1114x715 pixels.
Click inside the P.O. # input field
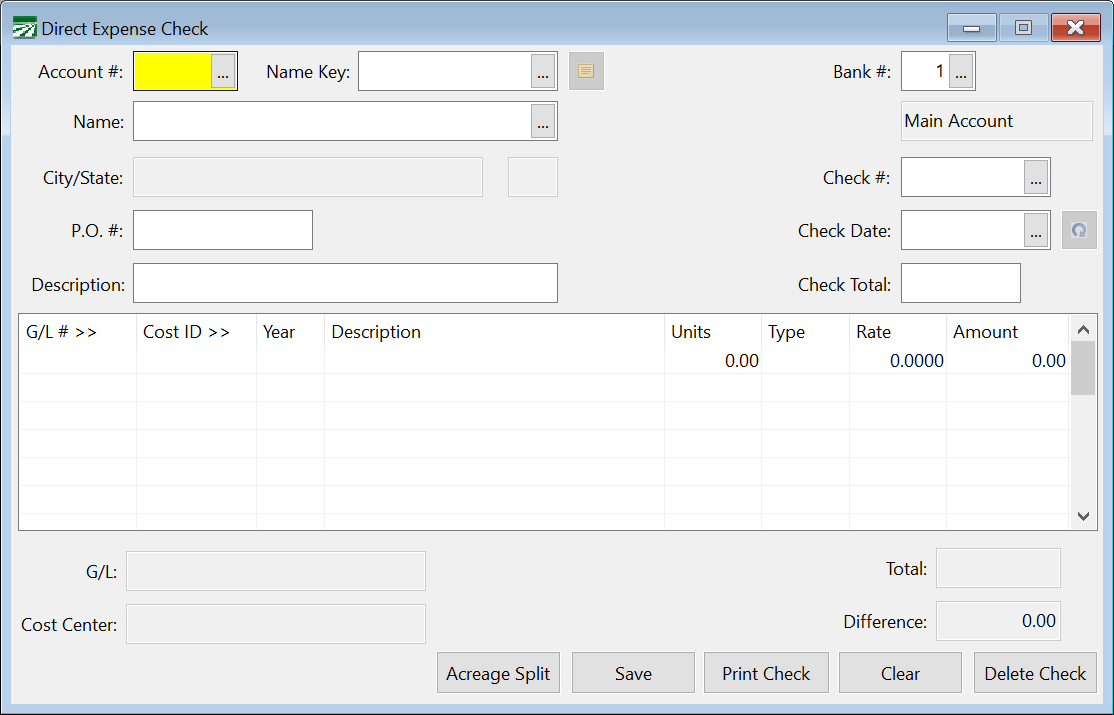tap(222, 229)
